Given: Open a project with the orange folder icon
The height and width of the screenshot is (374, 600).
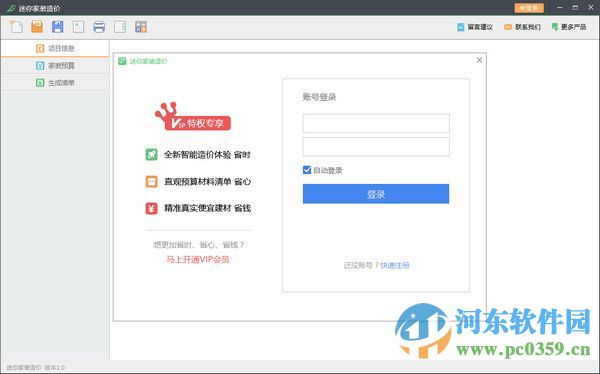Looking at the screenshot, I should click(x=37, y=26).
